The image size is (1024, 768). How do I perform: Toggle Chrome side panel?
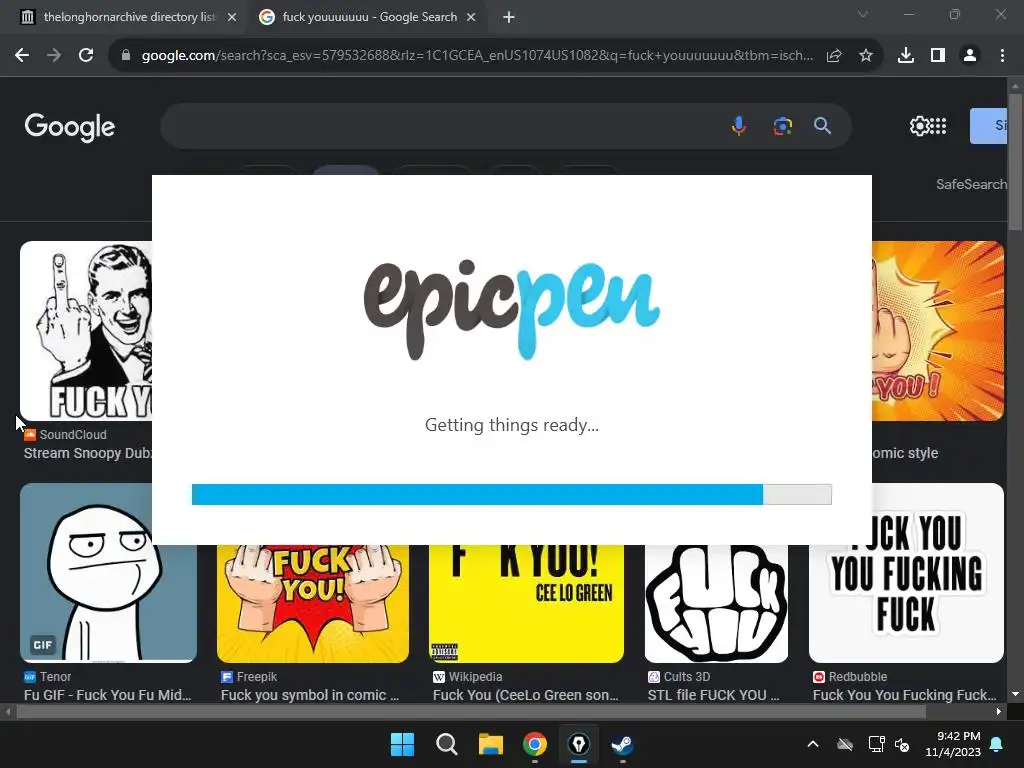tap(938, 56)
